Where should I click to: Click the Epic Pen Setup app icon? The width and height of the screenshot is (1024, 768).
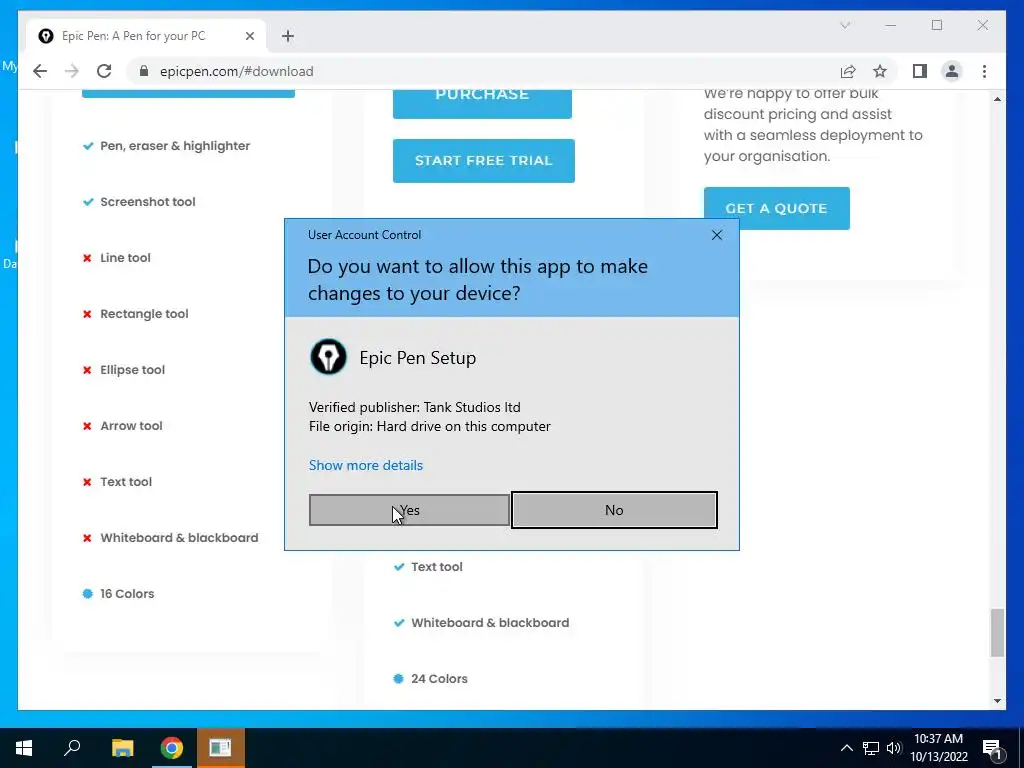328,357
